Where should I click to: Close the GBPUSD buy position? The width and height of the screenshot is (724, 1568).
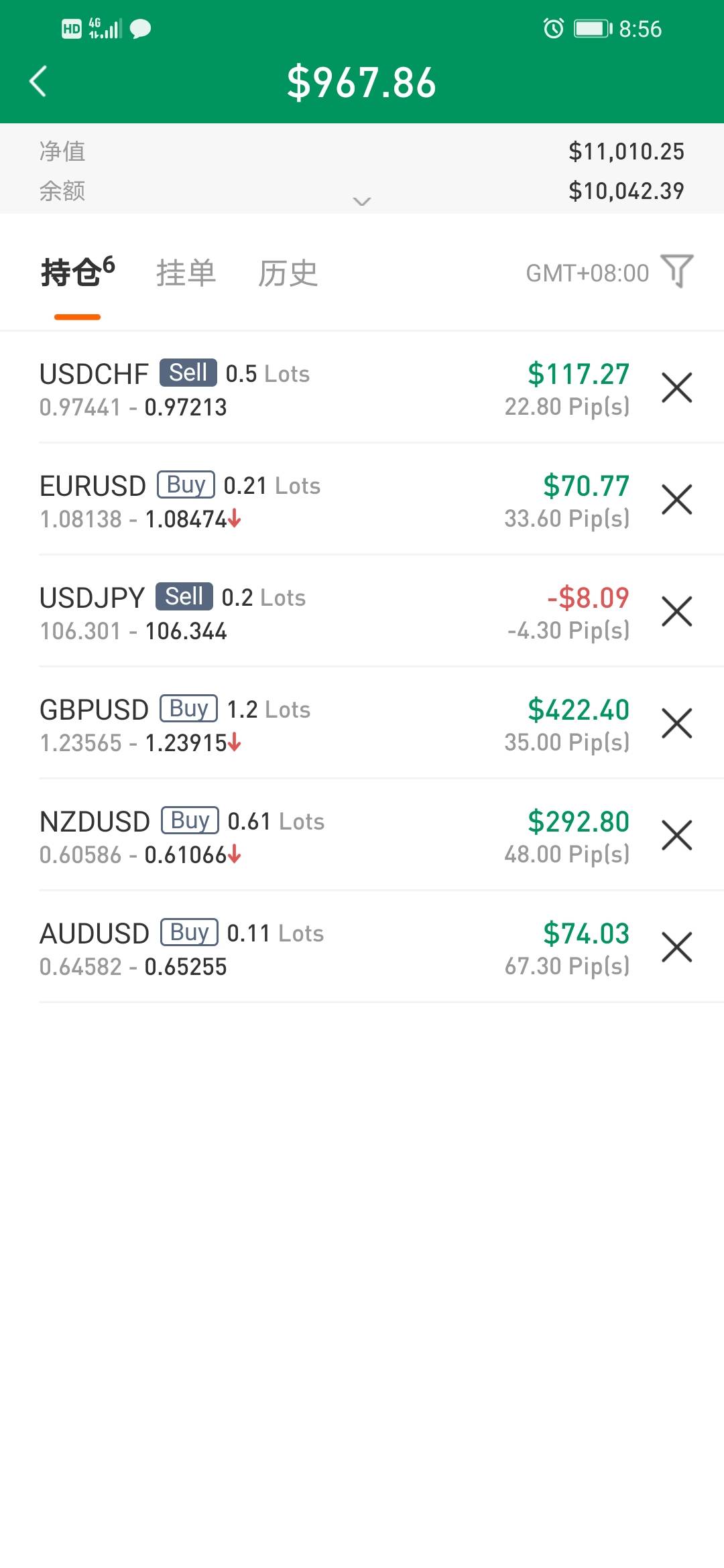676,724
